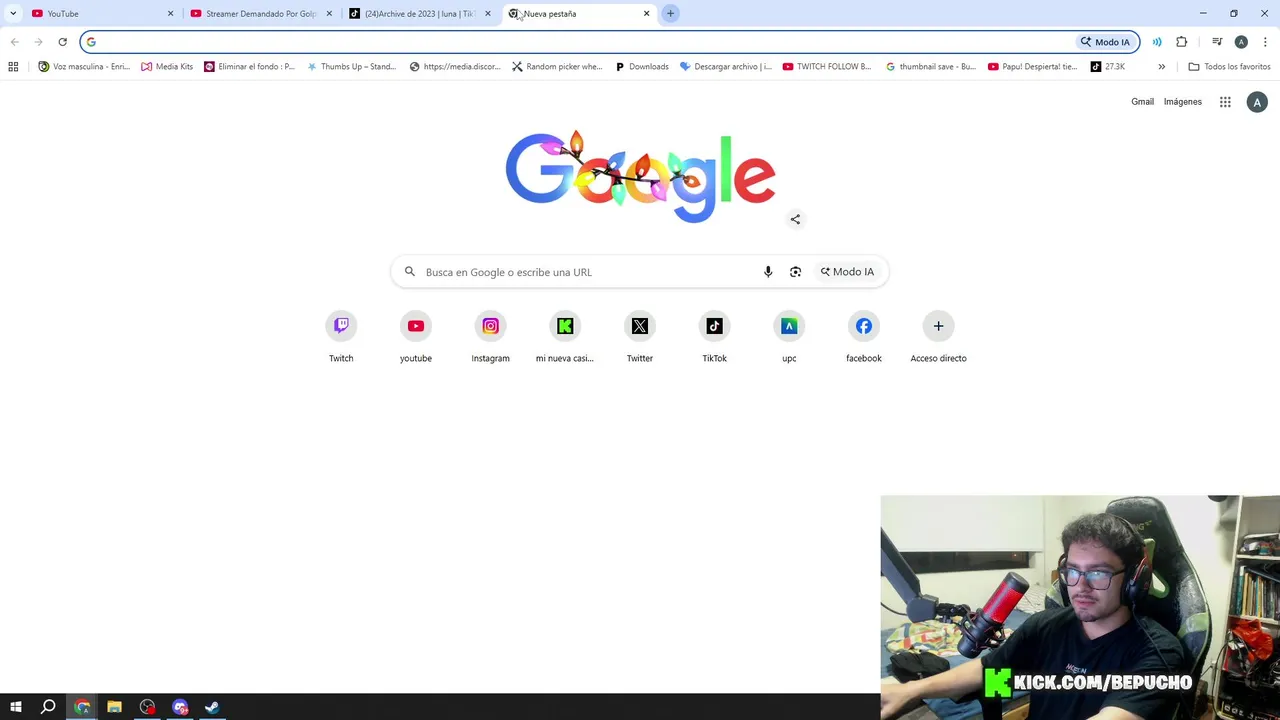
Task: Expand the tab search dropdown
Action: 13,14
